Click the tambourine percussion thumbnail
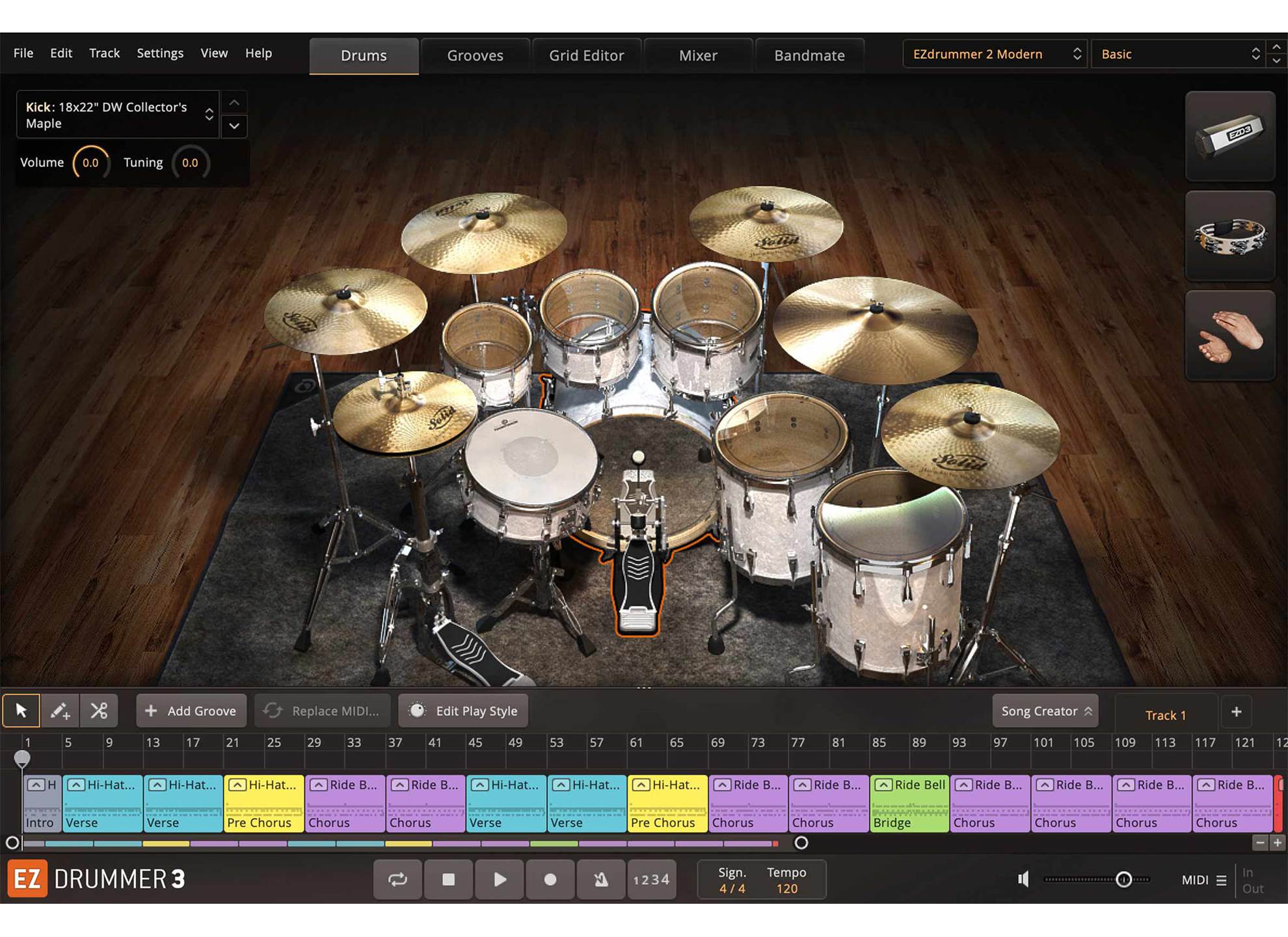Image resolution: width=1288 pixels, height=937 pixels. [1229, 236]
